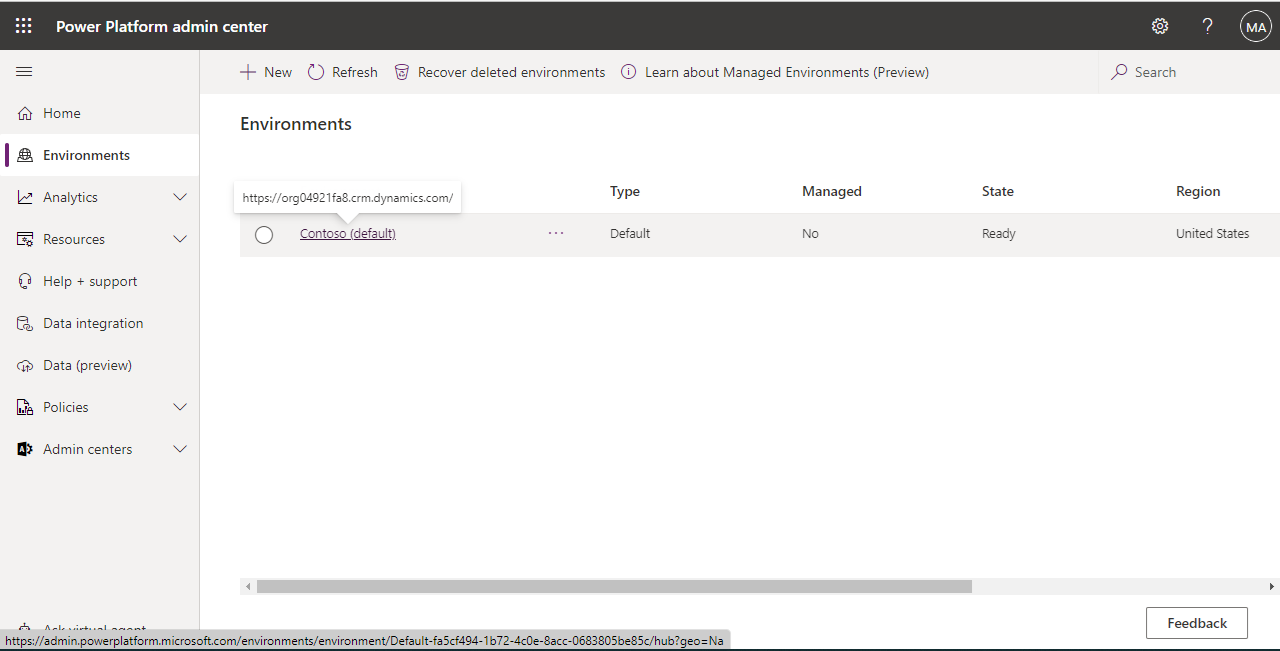Collapse the navigation with hamburger icon

pos(24,72)
